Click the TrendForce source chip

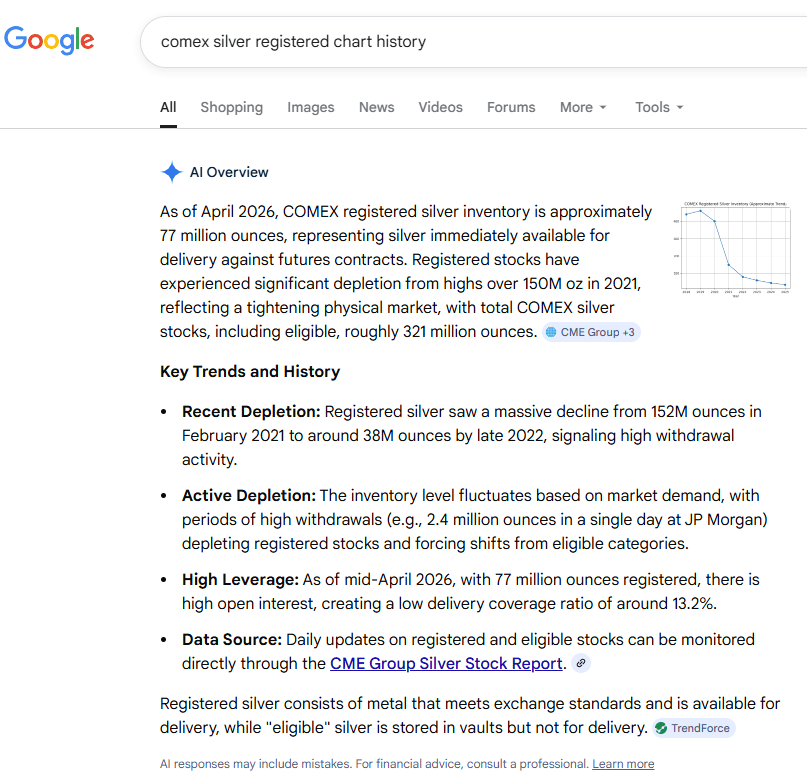click(x=694, y=728)
